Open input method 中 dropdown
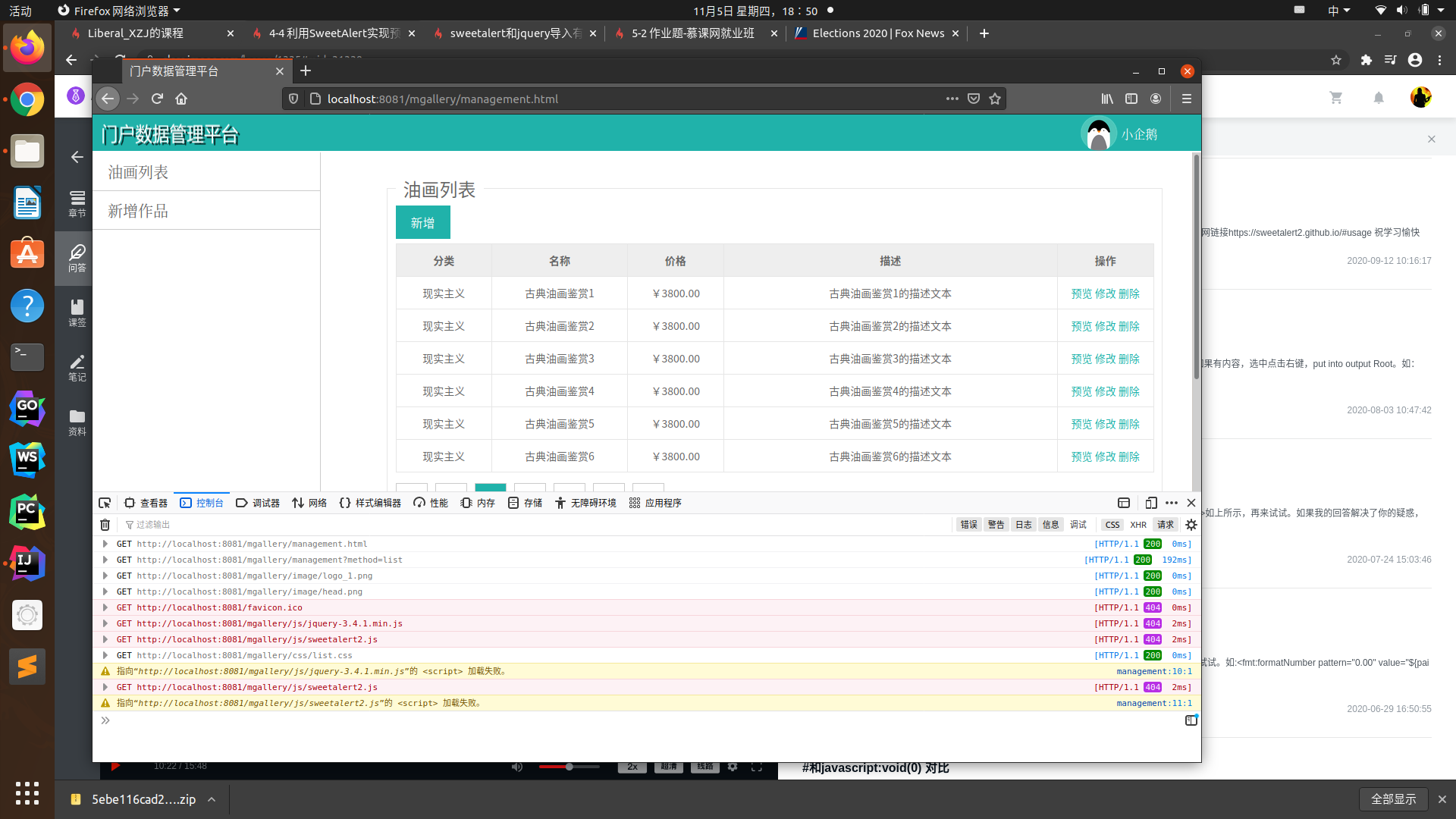 coord(1338,11)
